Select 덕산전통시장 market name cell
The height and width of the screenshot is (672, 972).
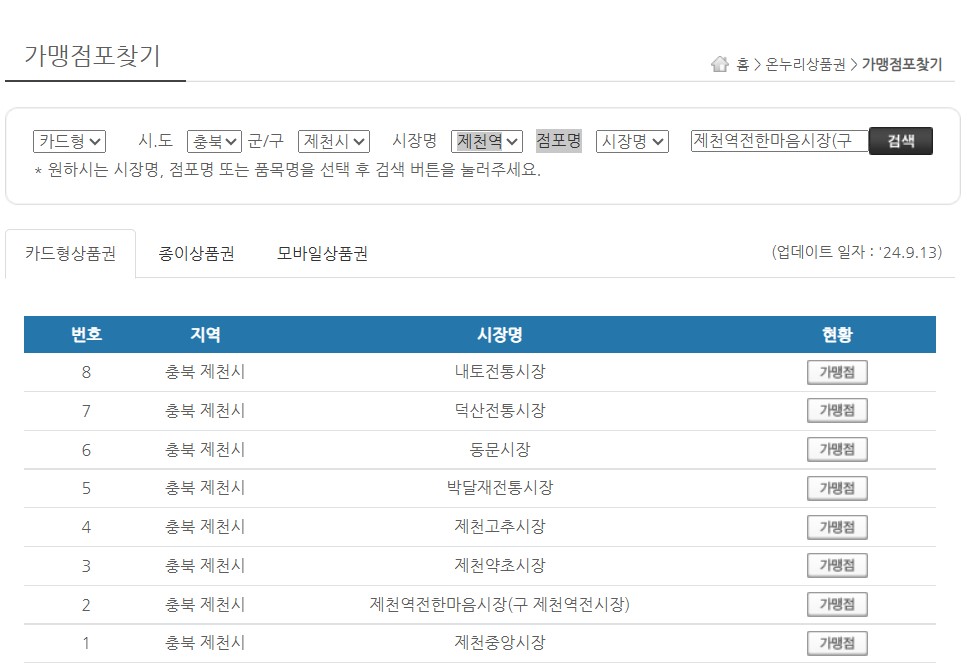click(x=500, y=410)
